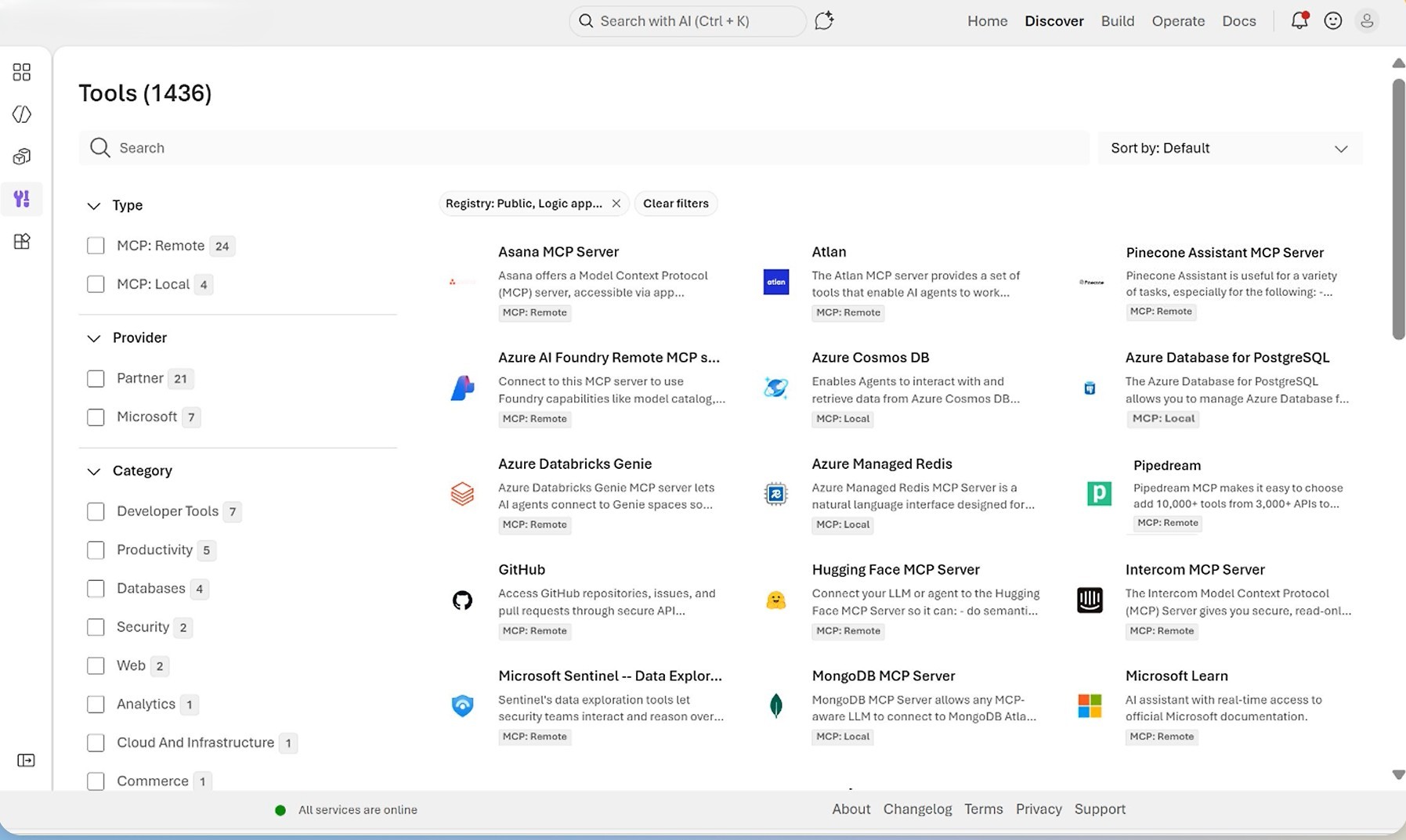
Task: Click the GitHub octocat logo
Action: (463, 600)
